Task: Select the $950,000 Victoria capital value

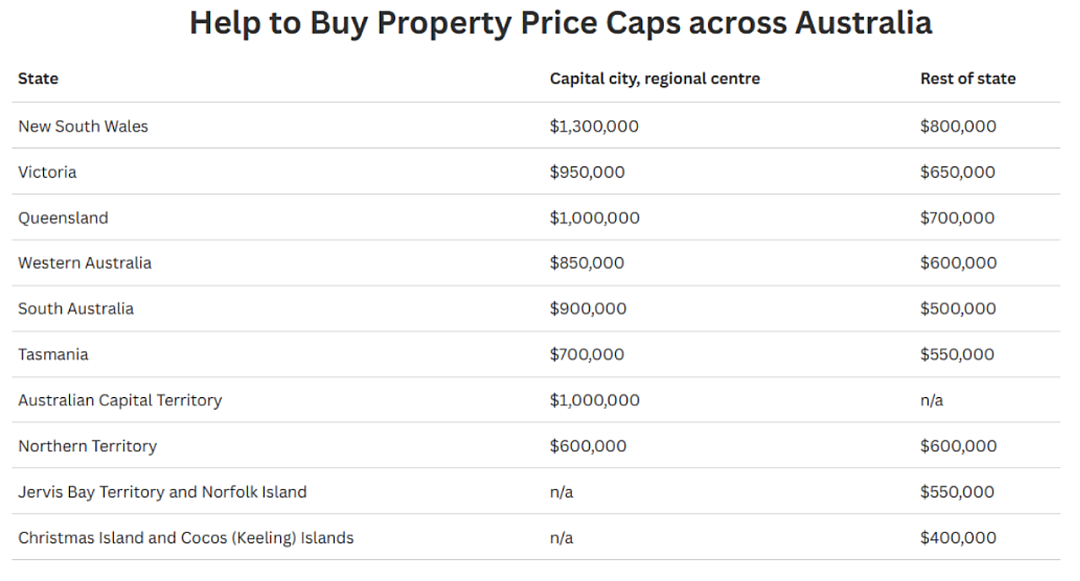Action: coord(587,172)
